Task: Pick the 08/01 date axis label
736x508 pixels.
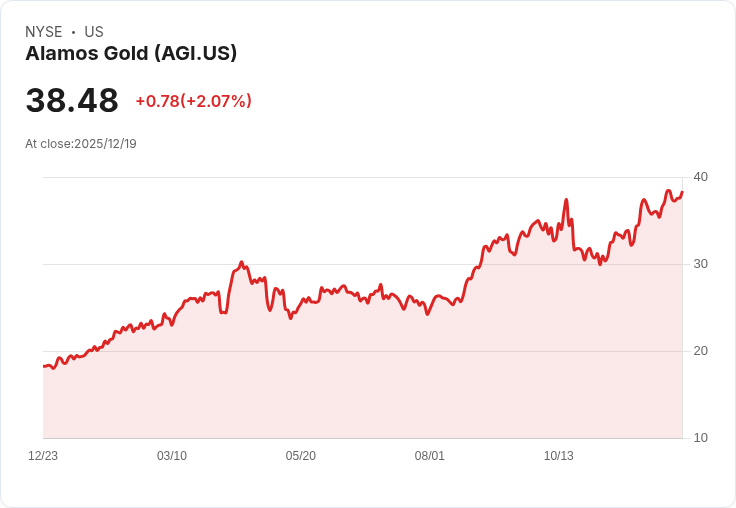Action: click(430, 456)
